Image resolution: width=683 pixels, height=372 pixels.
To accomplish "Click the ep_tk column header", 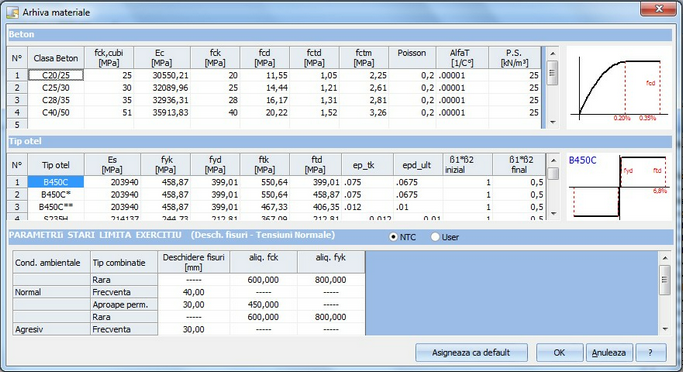I will pyautogui.click(x=367, y=165).
